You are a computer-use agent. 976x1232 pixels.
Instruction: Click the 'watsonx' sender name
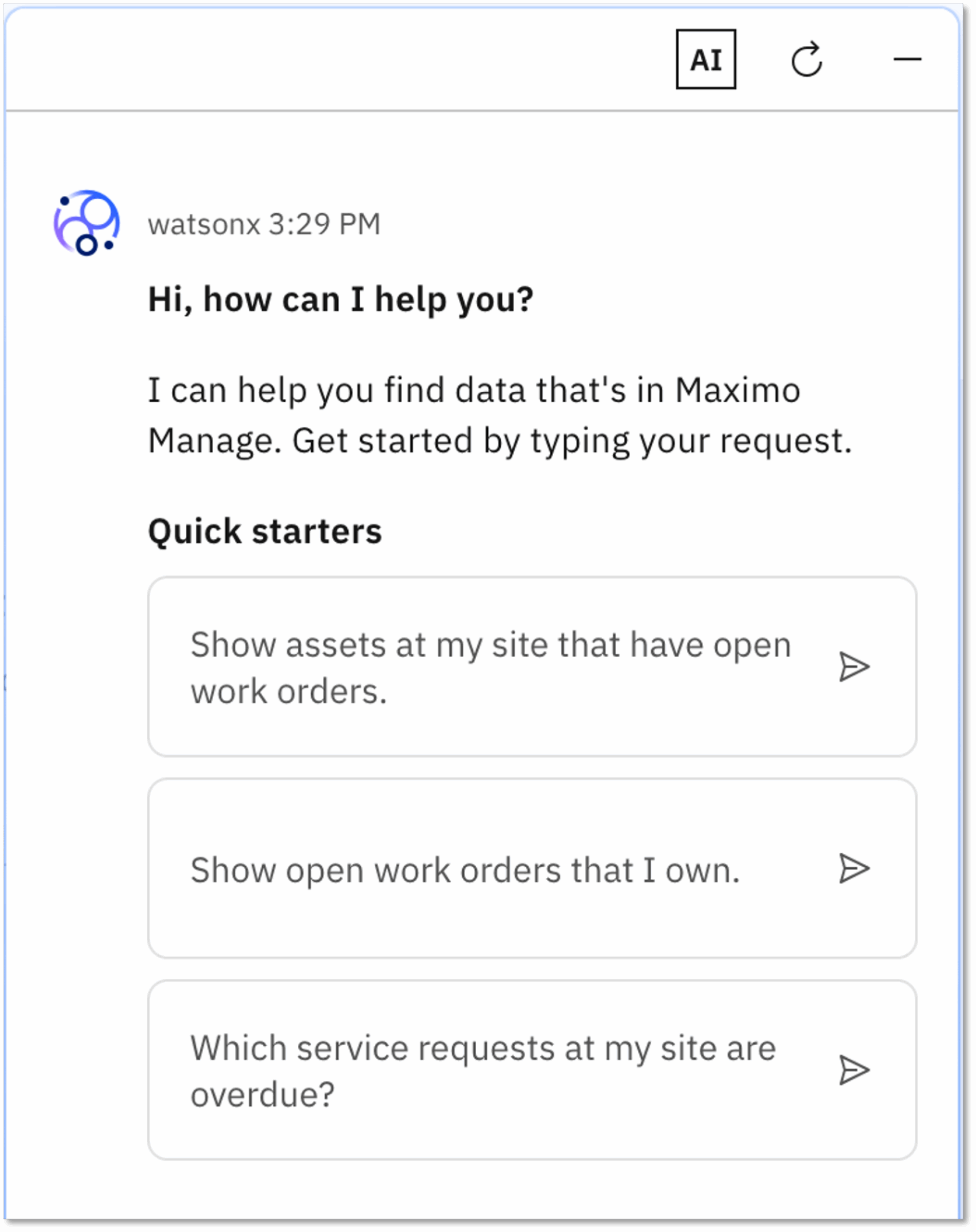click(x=204, y=224)
